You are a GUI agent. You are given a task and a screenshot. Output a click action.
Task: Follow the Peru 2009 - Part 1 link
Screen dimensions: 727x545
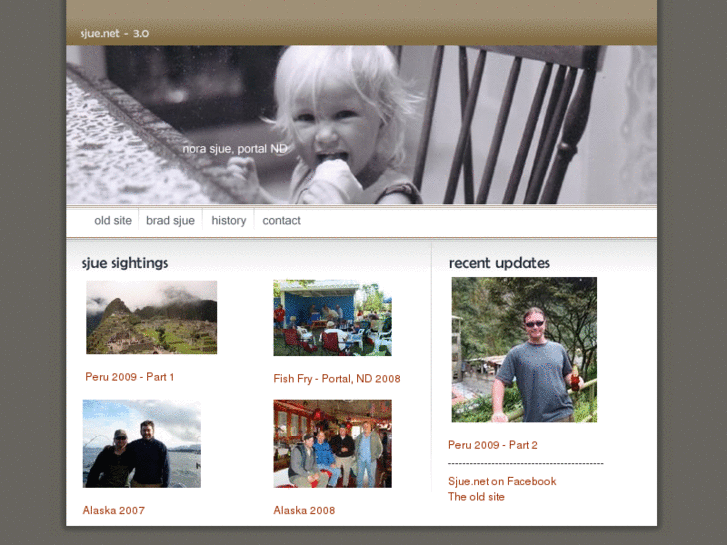coord(130,377)
